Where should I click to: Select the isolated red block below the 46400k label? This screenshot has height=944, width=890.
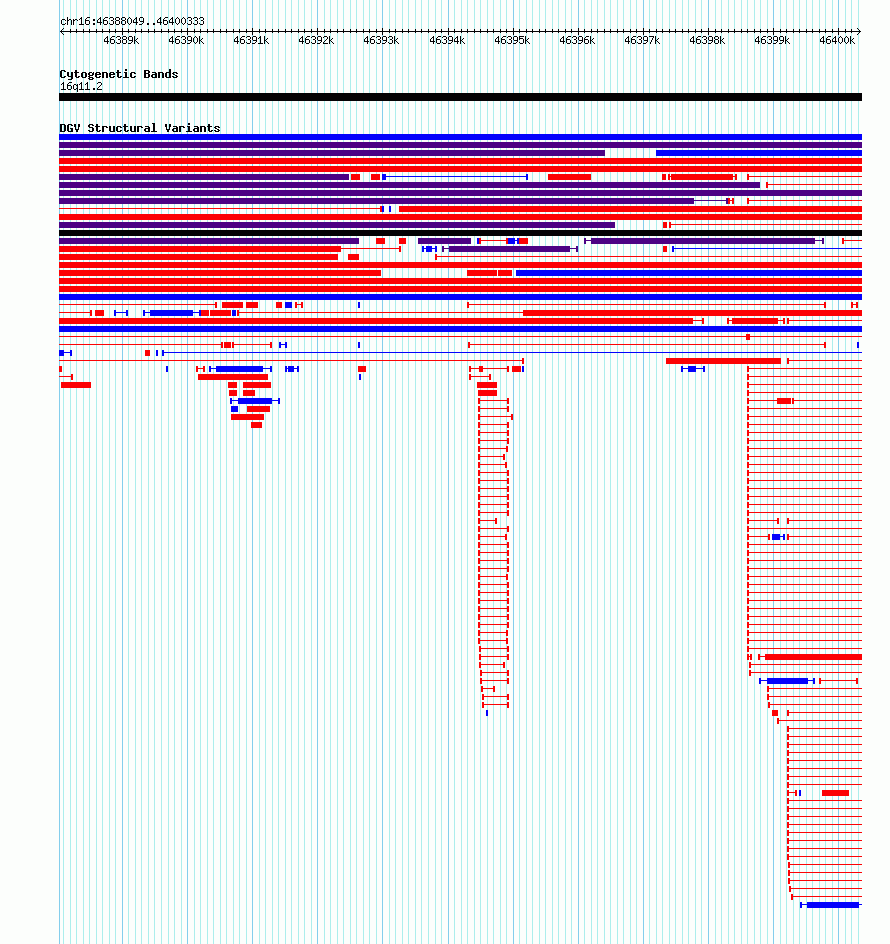point(835,793)
